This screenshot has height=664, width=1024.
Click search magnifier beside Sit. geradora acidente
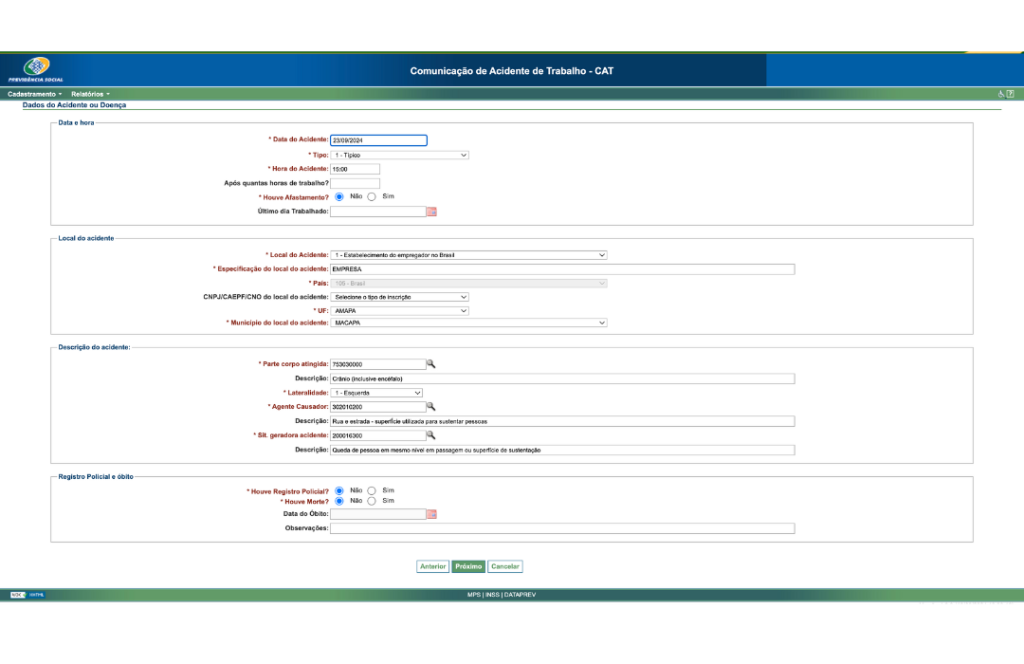[432, 436]
